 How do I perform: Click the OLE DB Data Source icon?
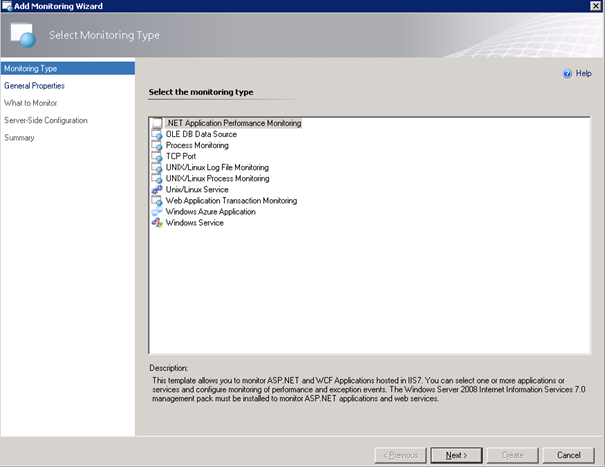tap(157, 134)
